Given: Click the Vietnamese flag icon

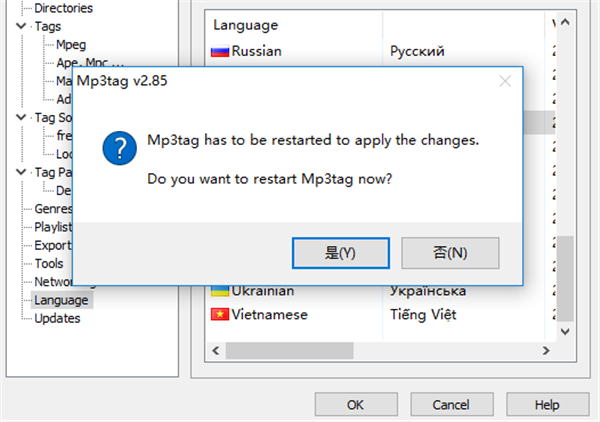Looking at the screenshot, I should 219,314.
